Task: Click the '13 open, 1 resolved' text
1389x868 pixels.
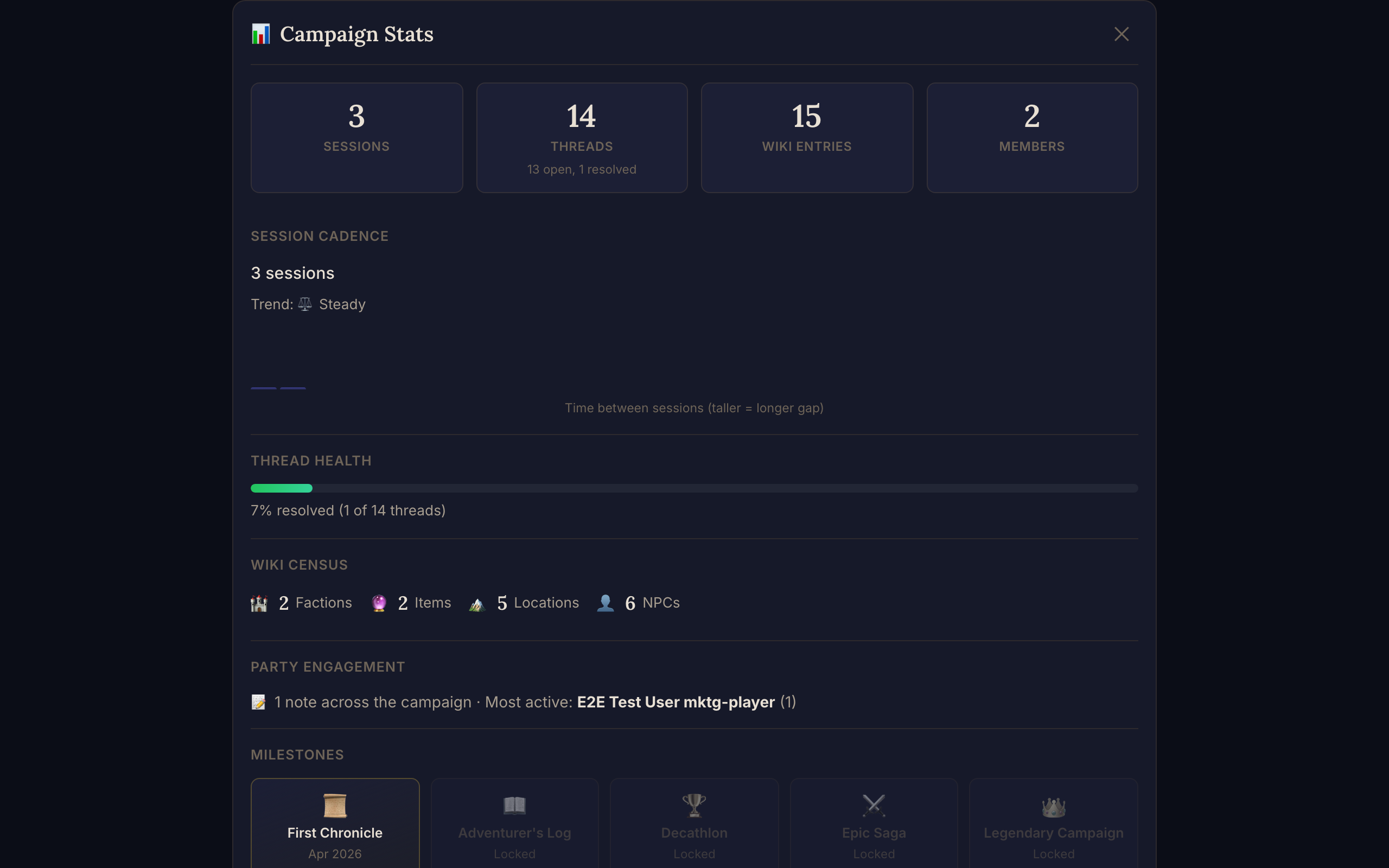Action: tap(582, 169)
